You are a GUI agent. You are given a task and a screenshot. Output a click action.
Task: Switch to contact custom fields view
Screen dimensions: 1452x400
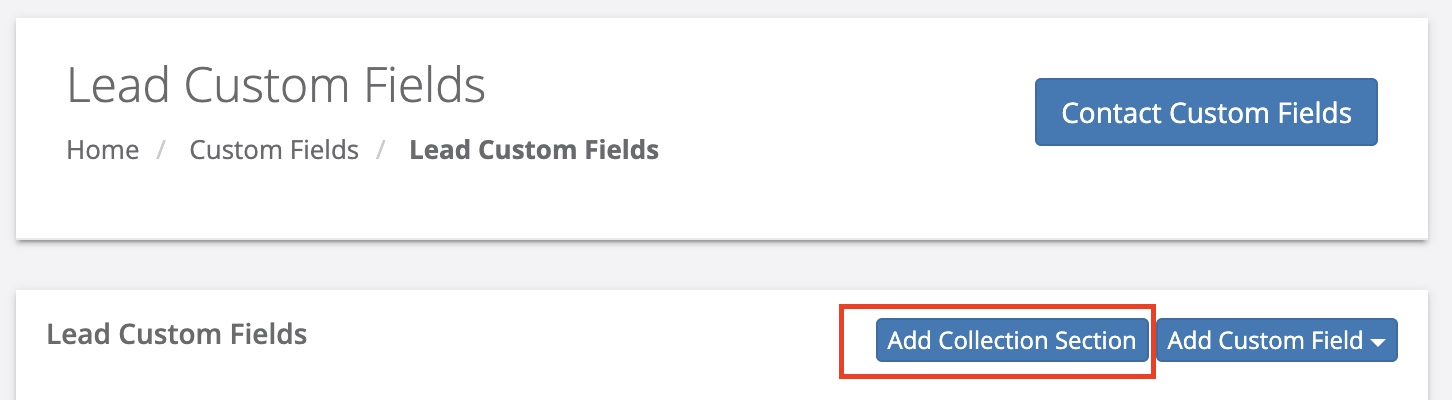pos(1206,112)
